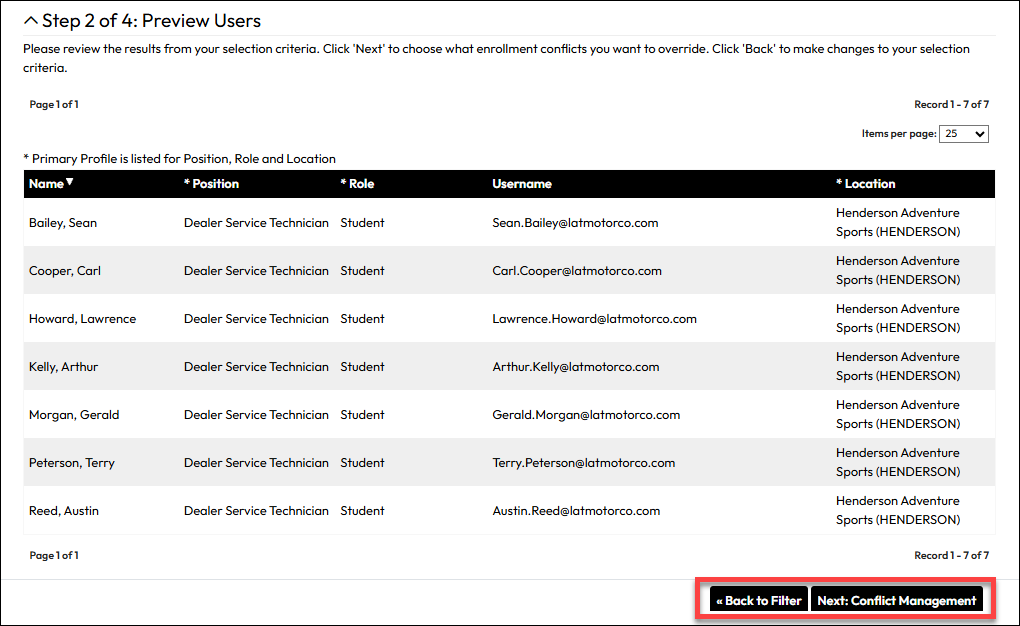The width and height of the screenshot is (1020, 626).
Task: Click the Peterson, Terry row
Action: point(509,463)
